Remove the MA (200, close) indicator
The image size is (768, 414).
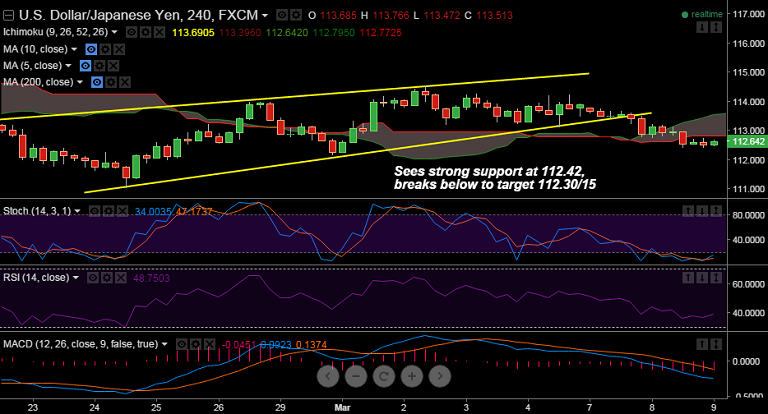[125, 82]
